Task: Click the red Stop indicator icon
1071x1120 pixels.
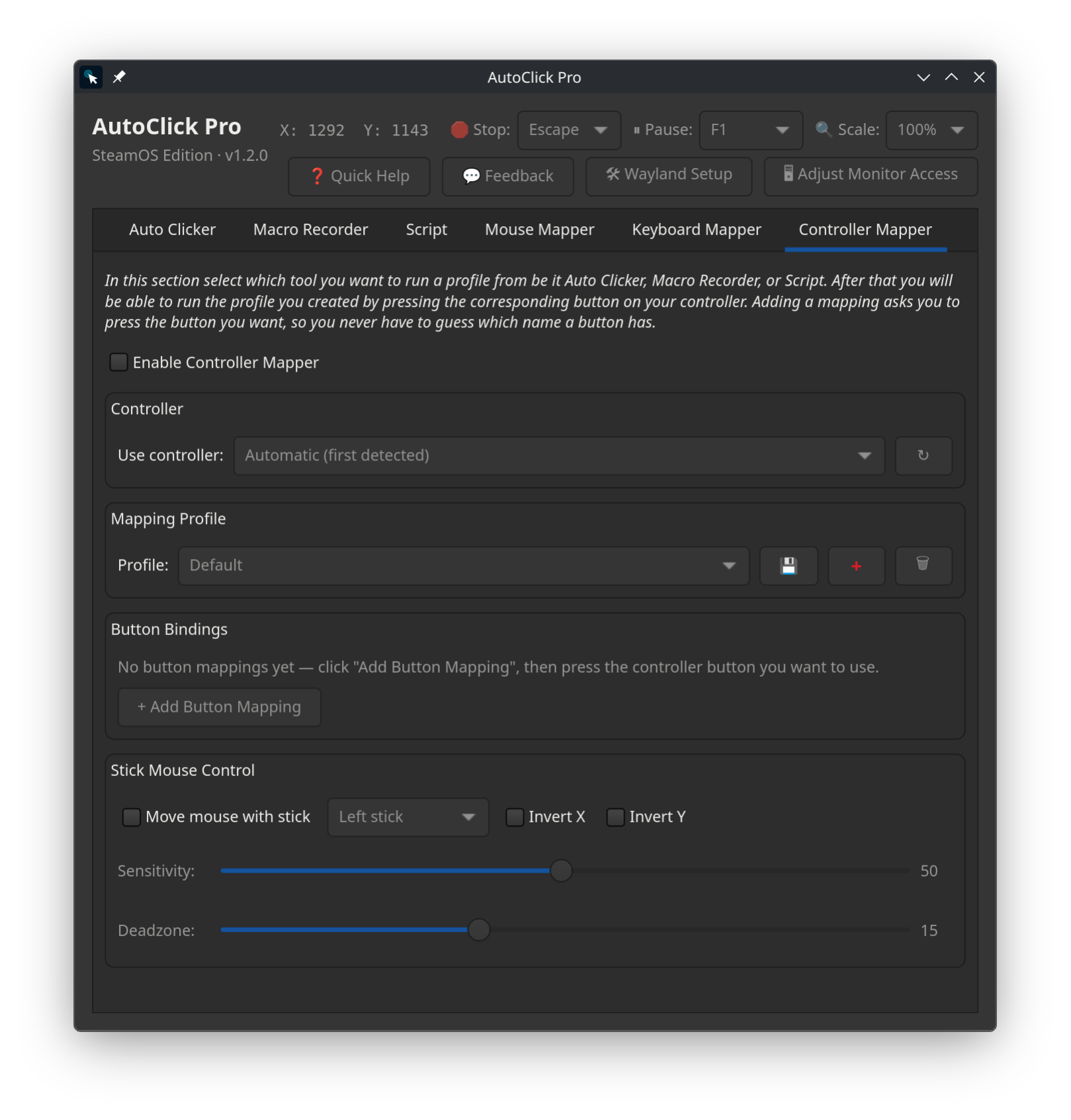Action: click(459, 130)
